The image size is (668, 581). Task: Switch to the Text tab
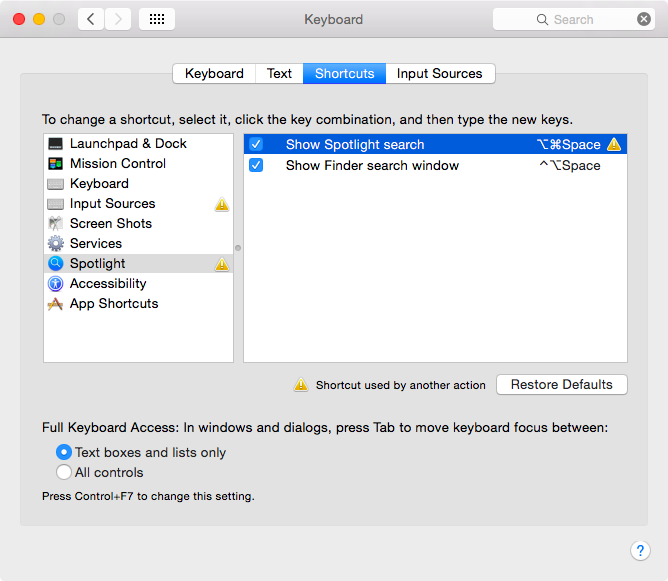tap(279, 74)
